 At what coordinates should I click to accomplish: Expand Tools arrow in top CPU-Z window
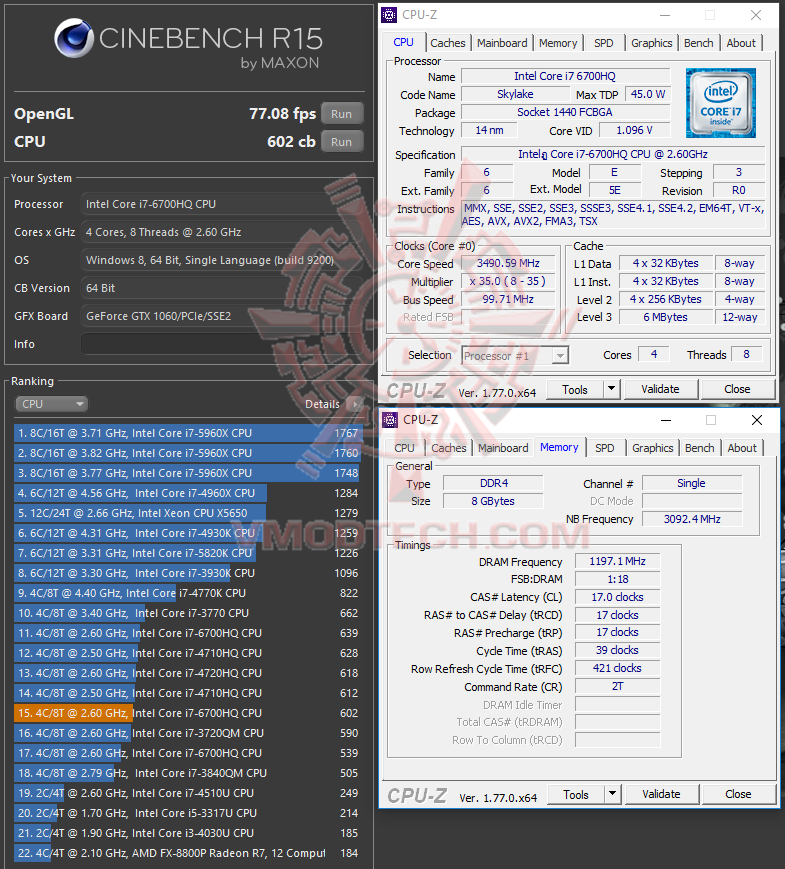[611, 389]
